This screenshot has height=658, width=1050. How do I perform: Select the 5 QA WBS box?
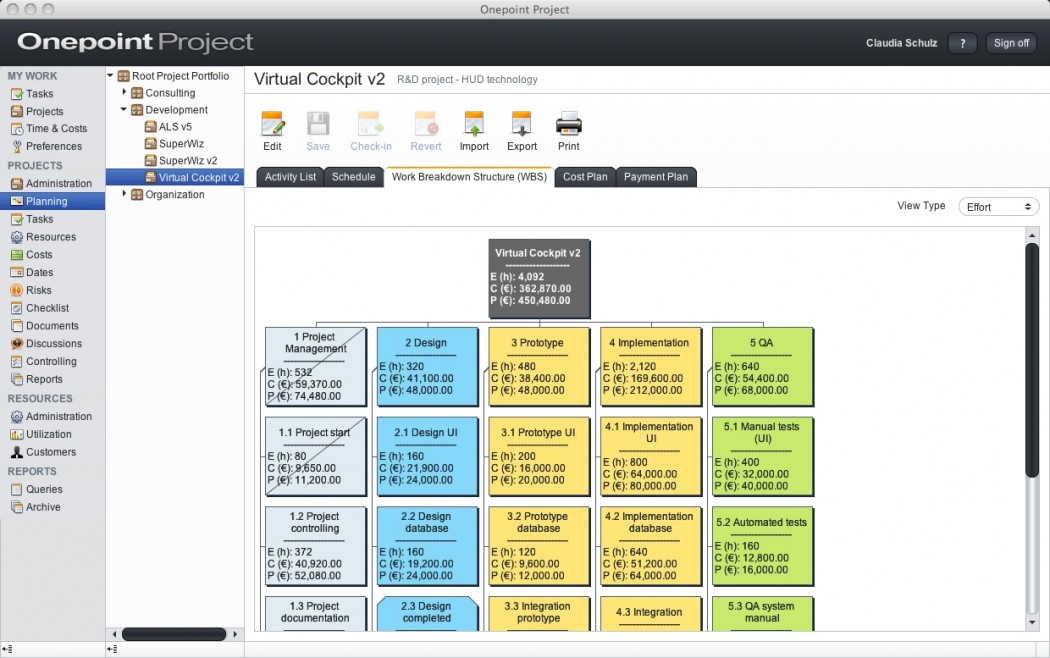click(763, 367)
